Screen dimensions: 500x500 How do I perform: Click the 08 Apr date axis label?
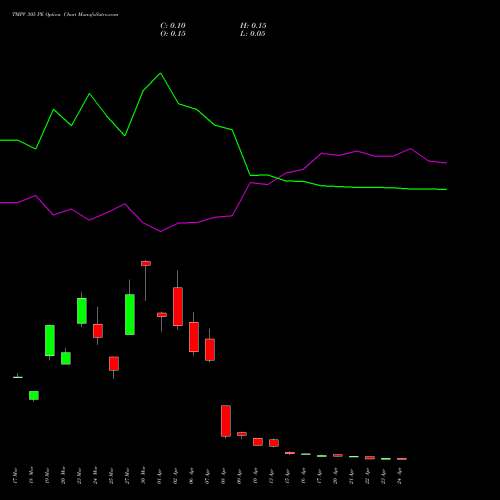coord(223,476)
